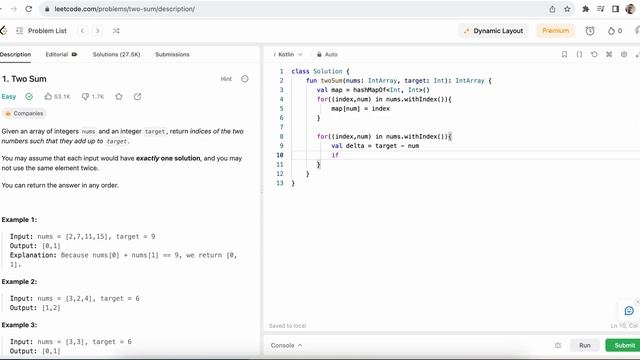Open the Kotlin language dropdown
This screenshot has width=640, height=360.
288,54
